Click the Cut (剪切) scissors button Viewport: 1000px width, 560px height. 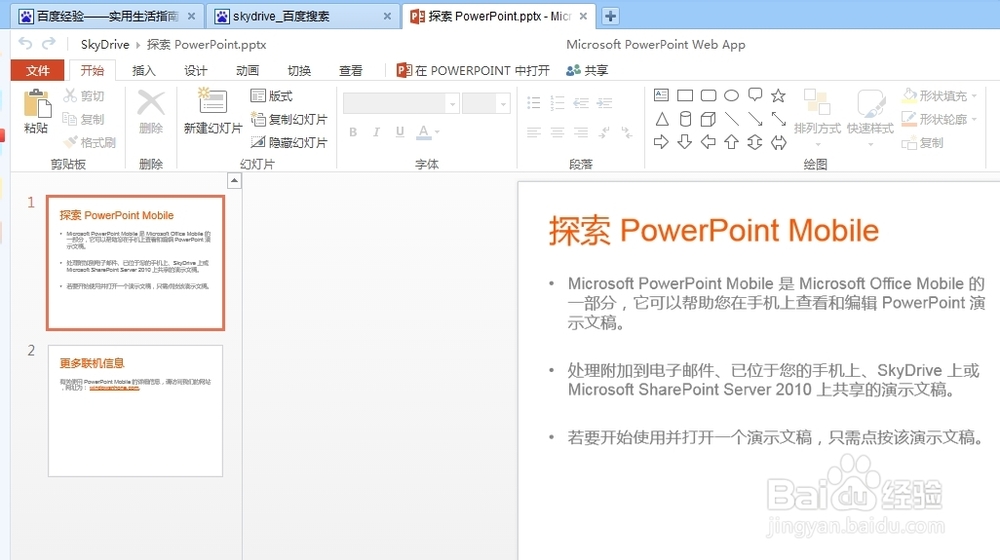(84, 96)
